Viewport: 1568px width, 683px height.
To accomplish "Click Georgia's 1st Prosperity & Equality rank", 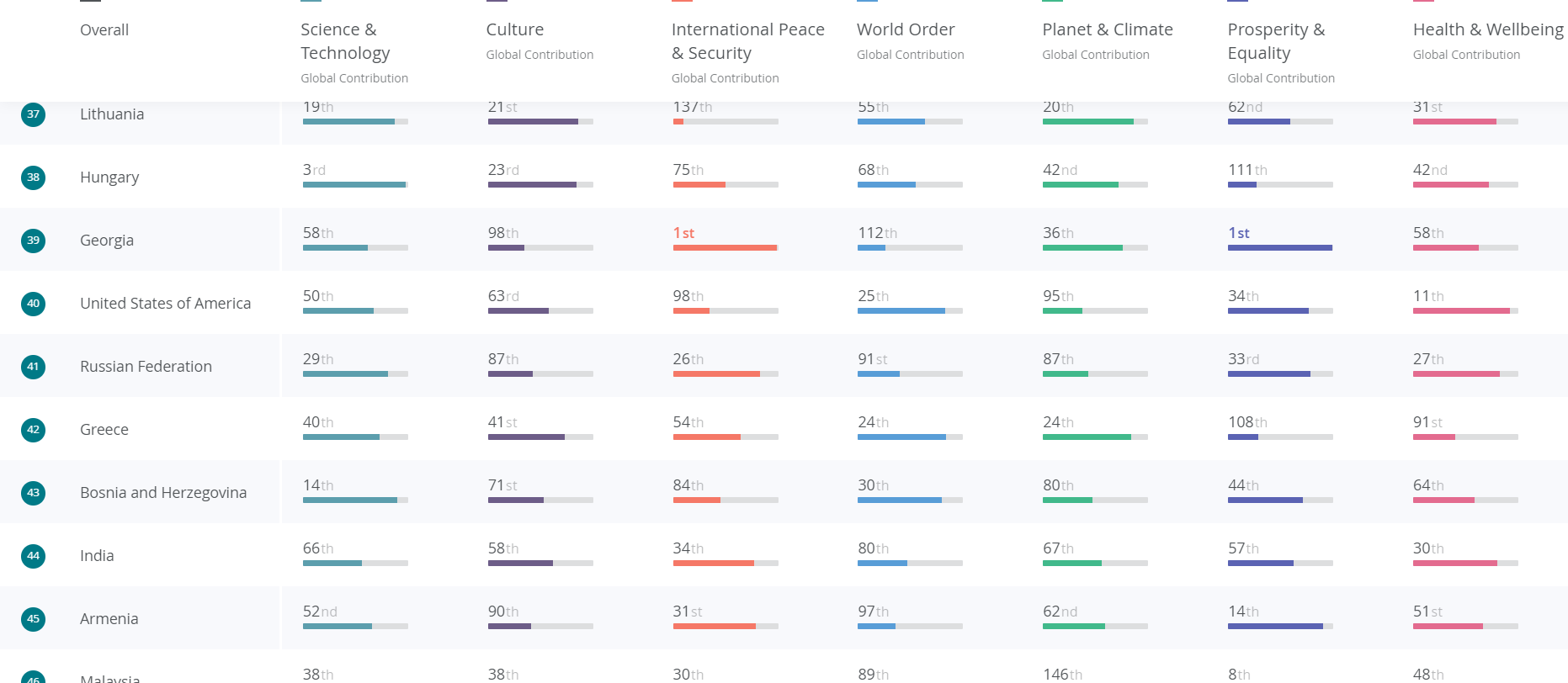I will [1239, 233].
